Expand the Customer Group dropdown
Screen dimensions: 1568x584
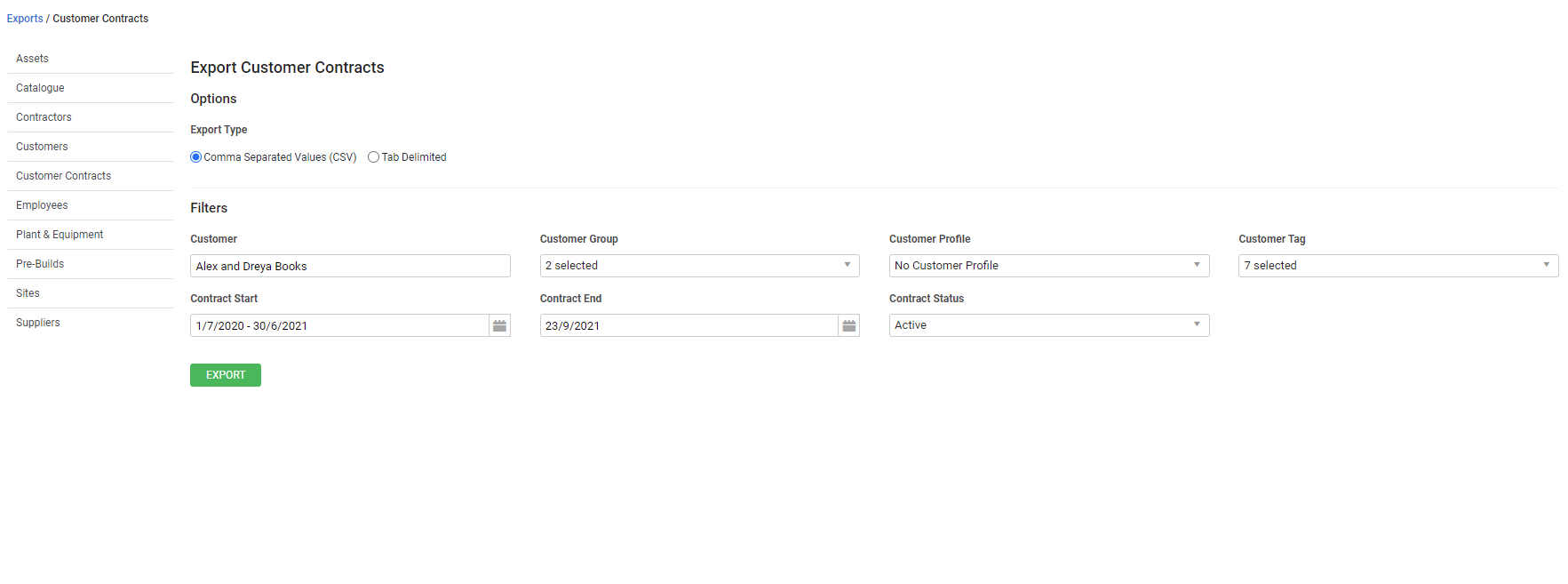tap(699, 266)
